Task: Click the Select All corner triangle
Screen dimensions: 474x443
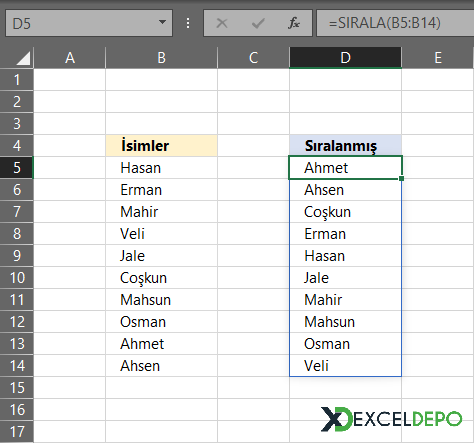Action: coord(23,58)
